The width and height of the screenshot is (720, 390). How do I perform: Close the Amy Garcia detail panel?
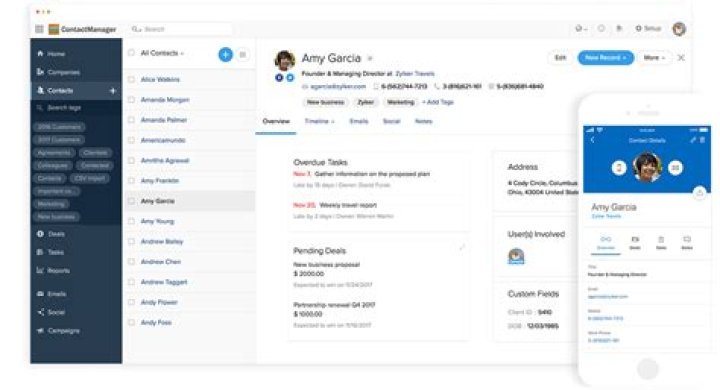pos(681,57)
